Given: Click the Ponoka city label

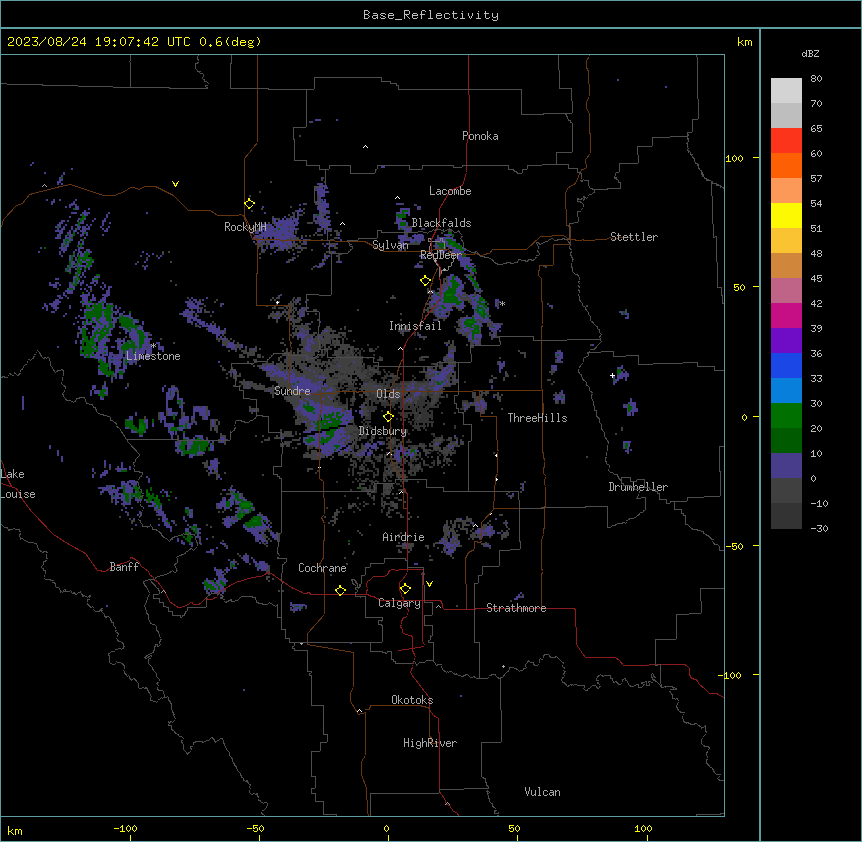Looking at the screenshot, I should coord(480,136).
